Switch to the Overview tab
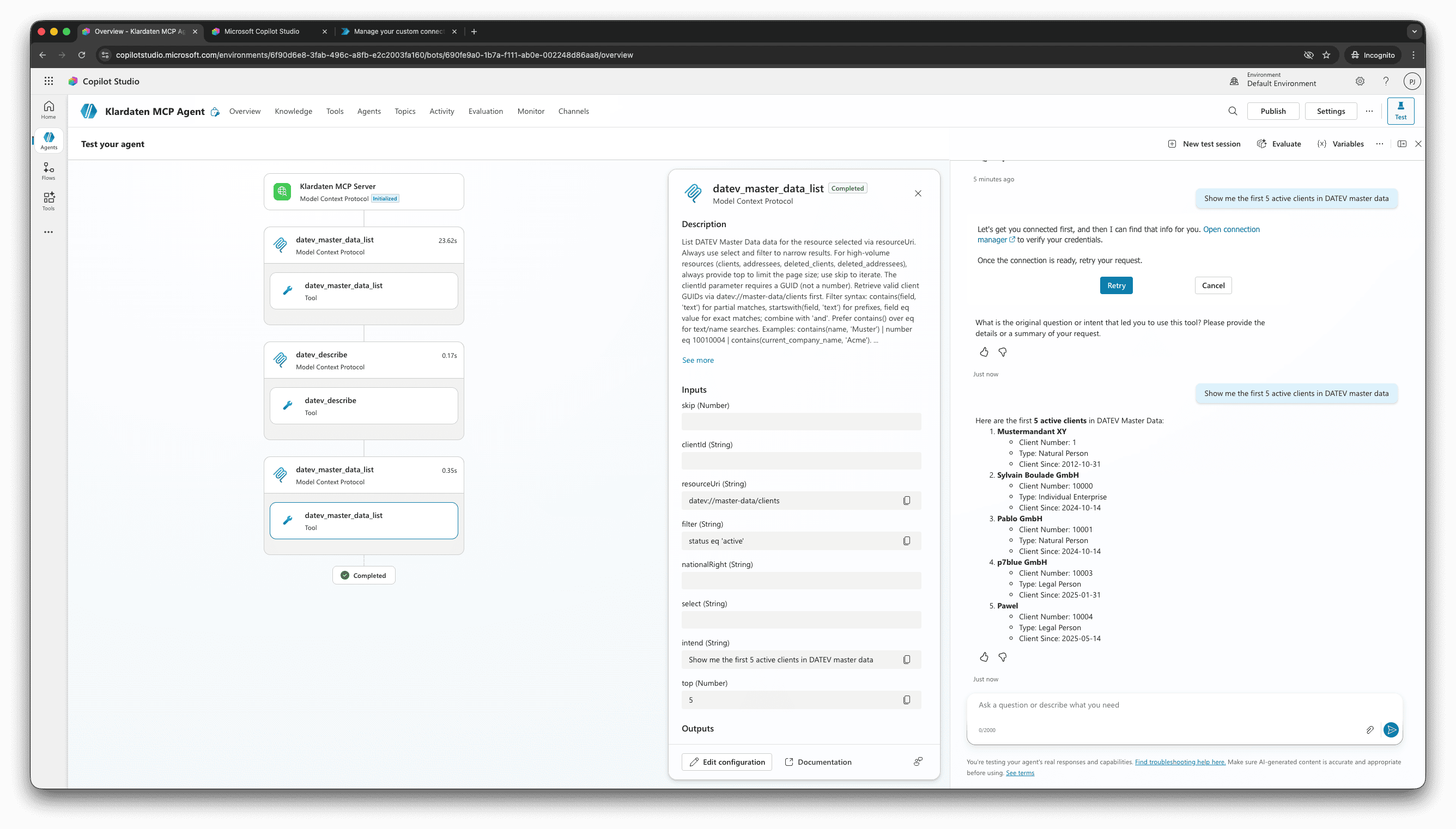Screen dimensions: 1456x829 [x=245, y=111]
